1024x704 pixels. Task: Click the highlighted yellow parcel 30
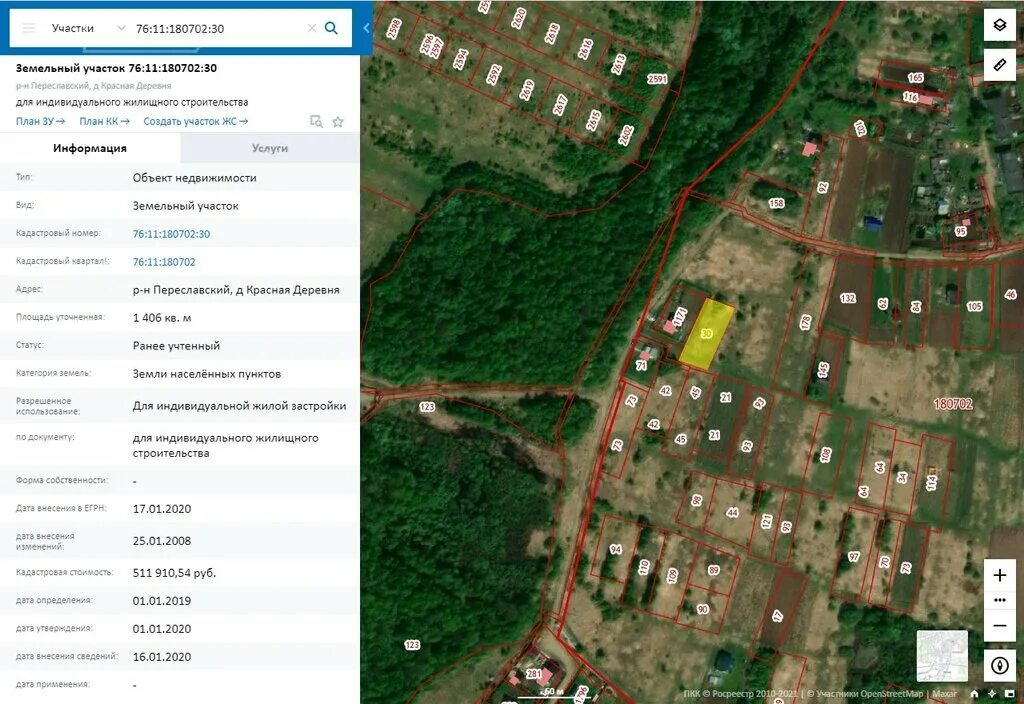pyautogui.click(x=706, y=334)
